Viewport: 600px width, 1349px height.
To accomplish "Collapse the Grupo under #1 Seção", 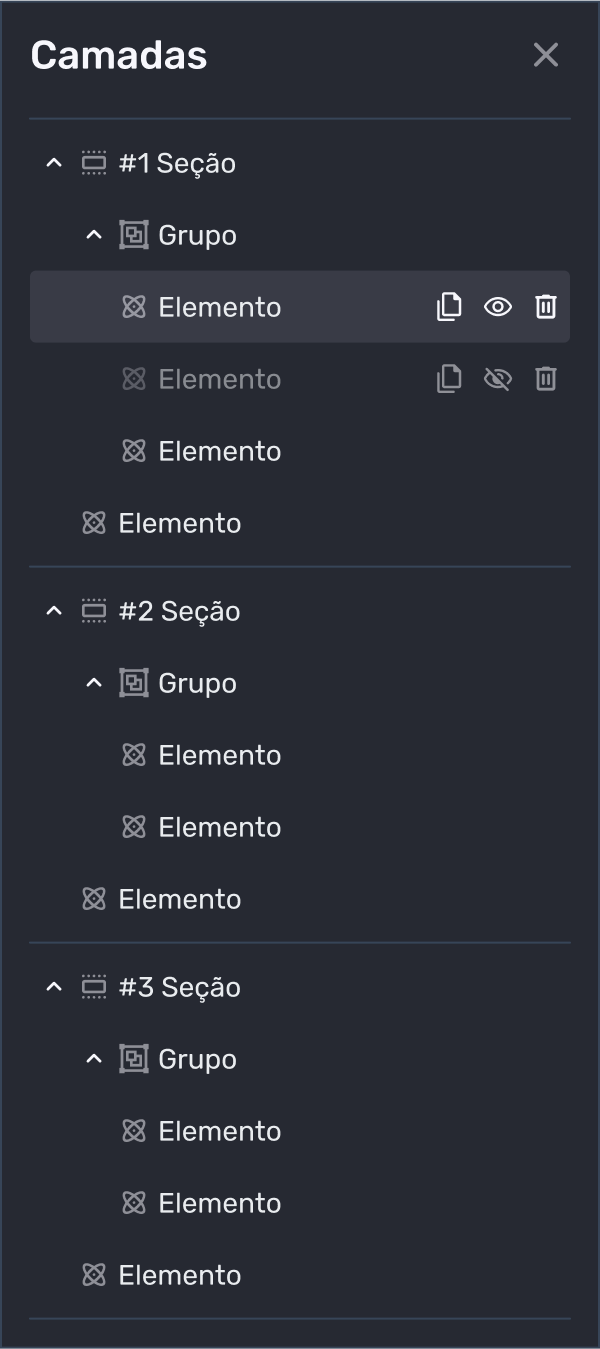I will click(x=94, y=235).
